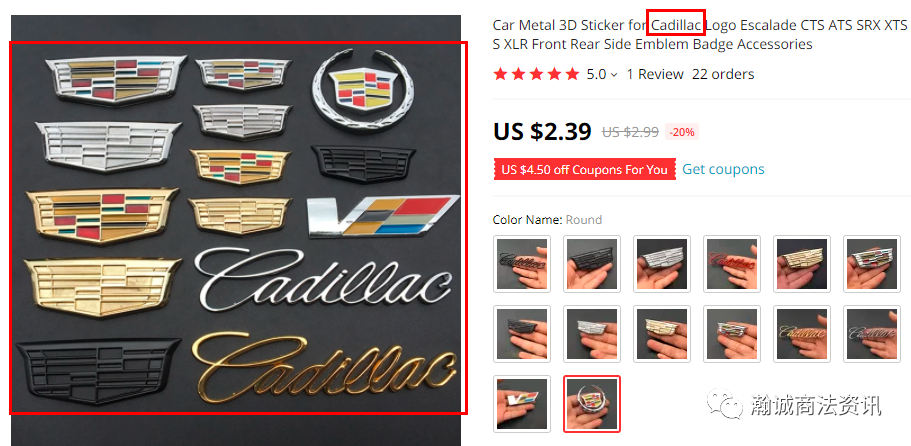Click the product title text
This screenshot has width=911, height=446.
(x=700, y=35)
